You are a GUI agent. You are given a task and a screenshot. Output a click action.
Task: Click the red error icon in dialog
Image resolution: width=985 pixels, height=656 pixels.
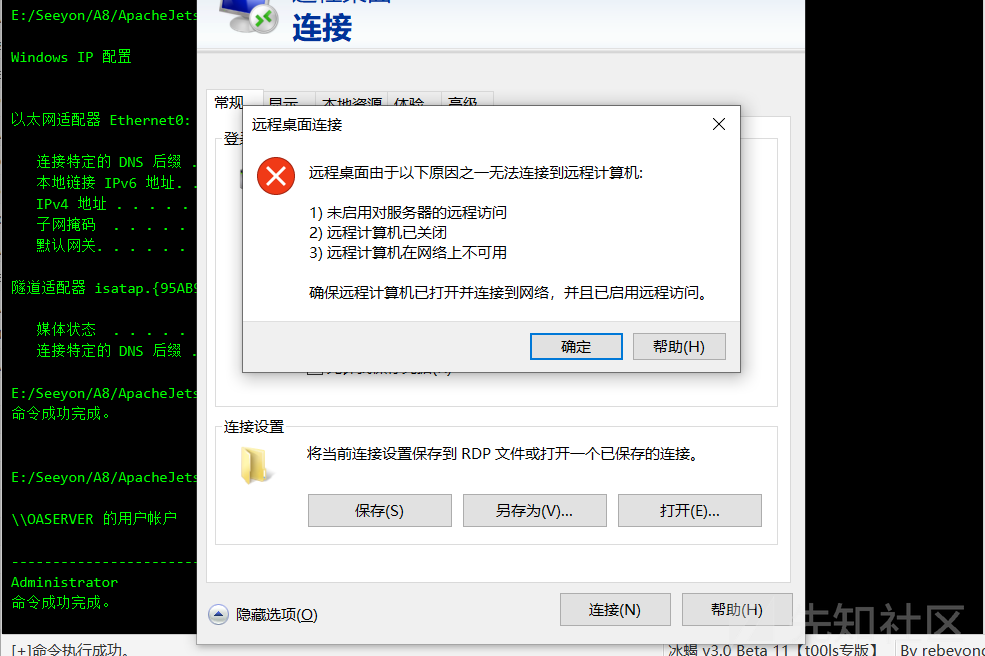276,176
